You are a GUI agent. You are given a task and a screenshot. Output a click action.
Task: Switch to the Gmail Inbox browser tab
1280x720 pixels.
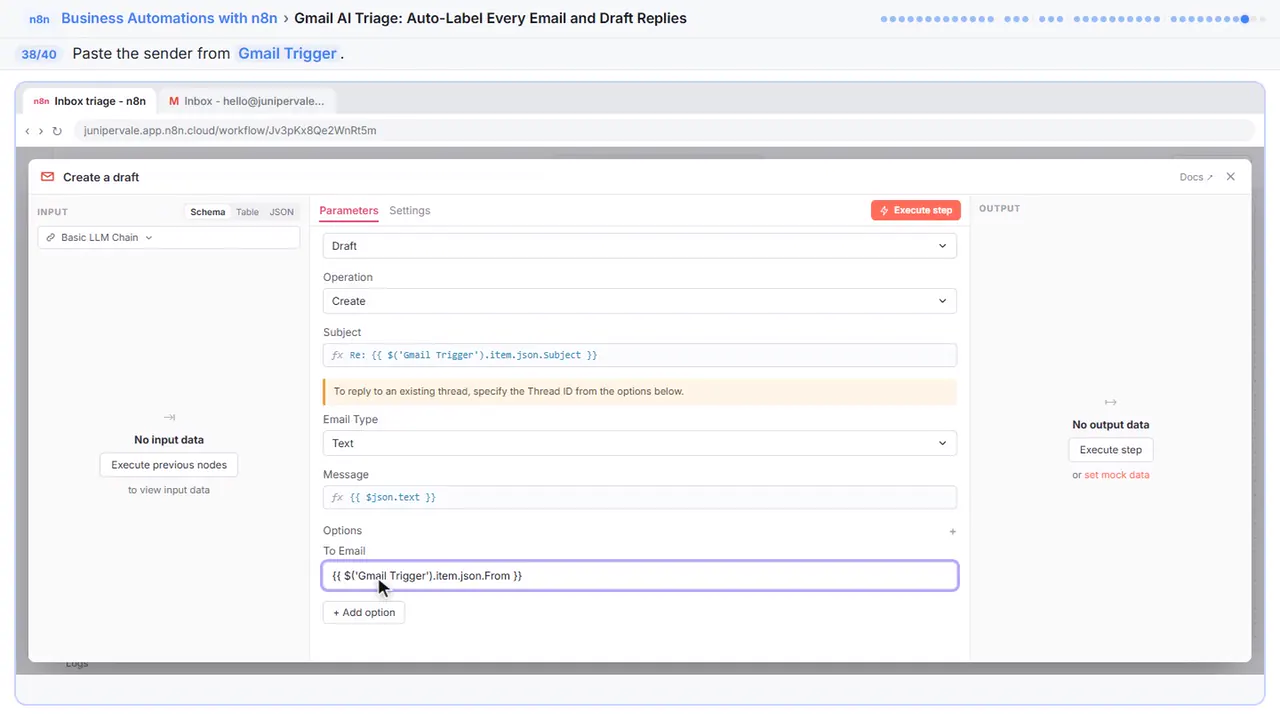point(247,101)
